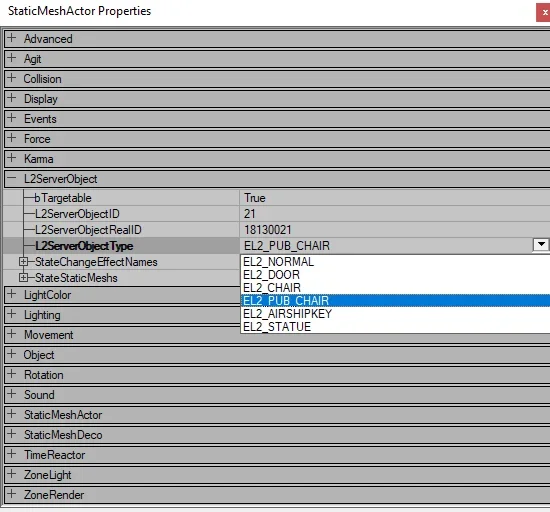The width and height of the screenshot is (550, 512).
Task: Choose EL2_CHAIR from the type list
Action: (x=395, y=288)
